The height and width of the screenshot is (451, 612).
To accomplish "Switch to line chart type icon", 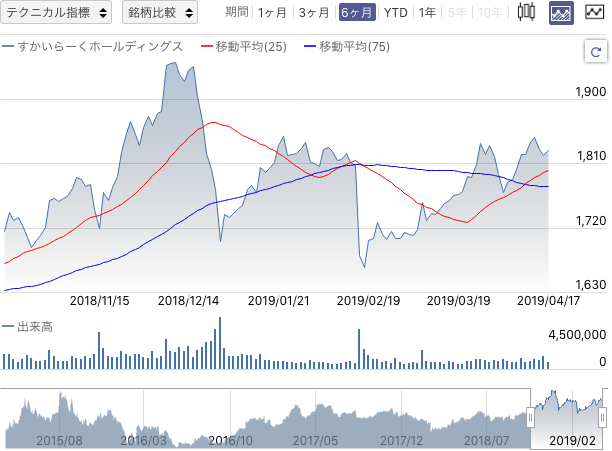I will (594, 12).
